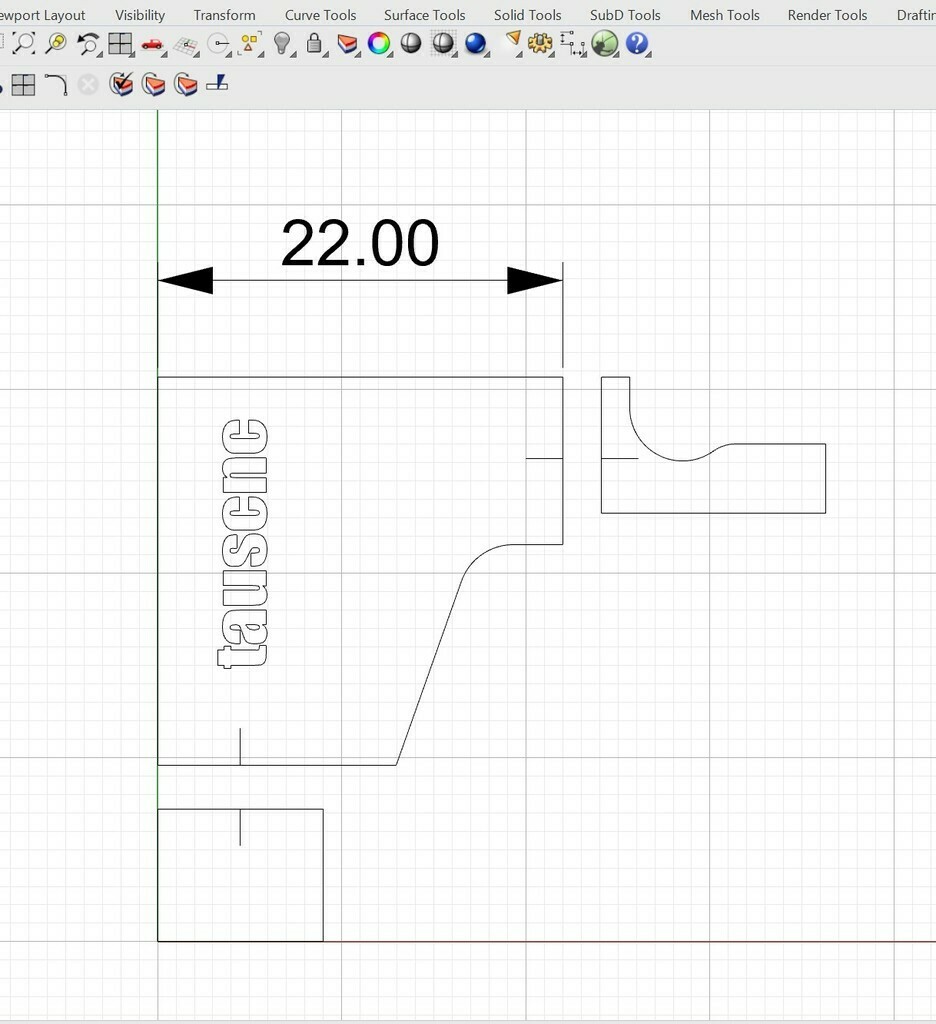The image size is (936, 1024).
Task: Open the Transform toolbar tab
Action: (224, 15)
